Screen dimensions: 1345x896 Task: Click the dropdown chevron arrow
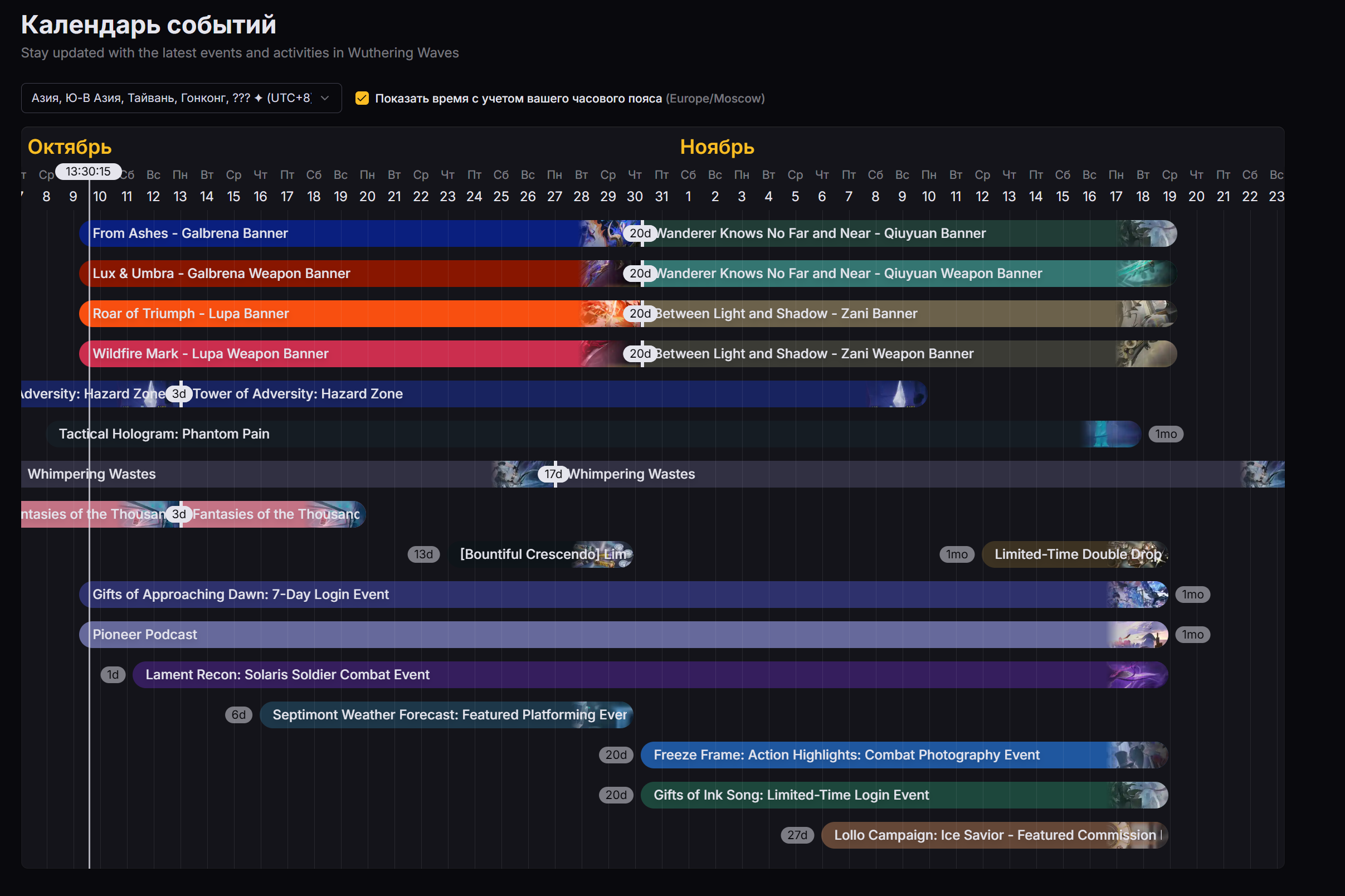point(324,98)
